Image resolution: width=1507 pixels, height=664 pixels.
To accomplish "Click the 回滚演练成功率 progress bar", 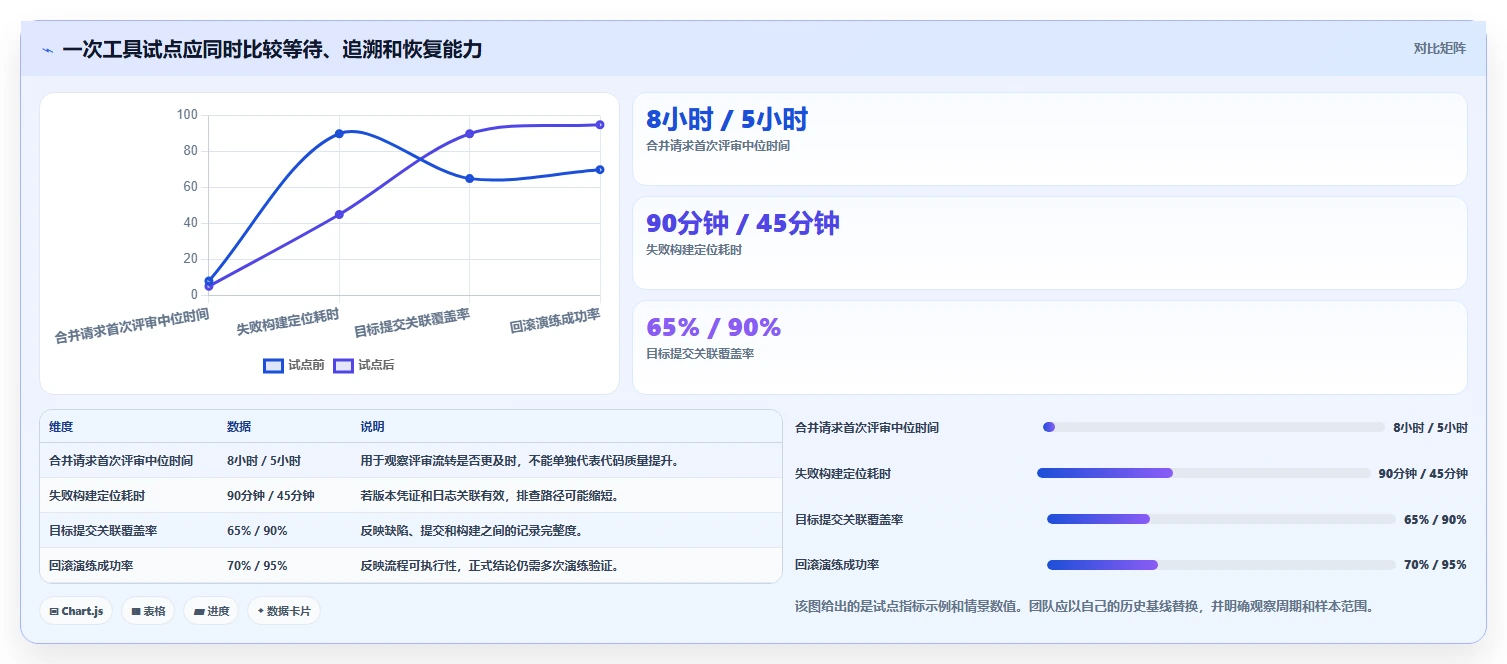I will click(x=1221, y=565).
